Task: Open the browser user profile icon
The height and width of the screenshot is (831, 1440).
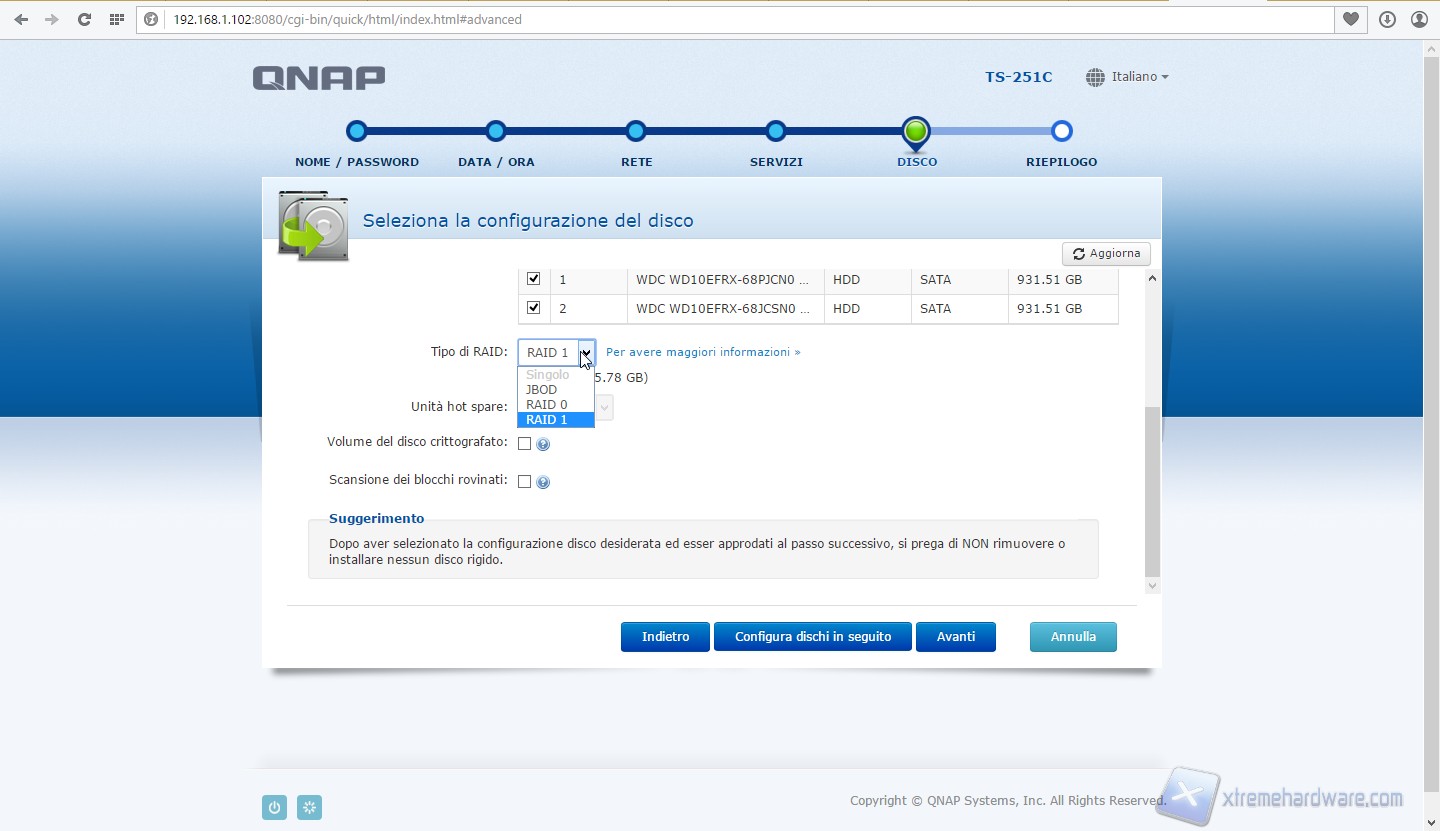Action: 1419,19
